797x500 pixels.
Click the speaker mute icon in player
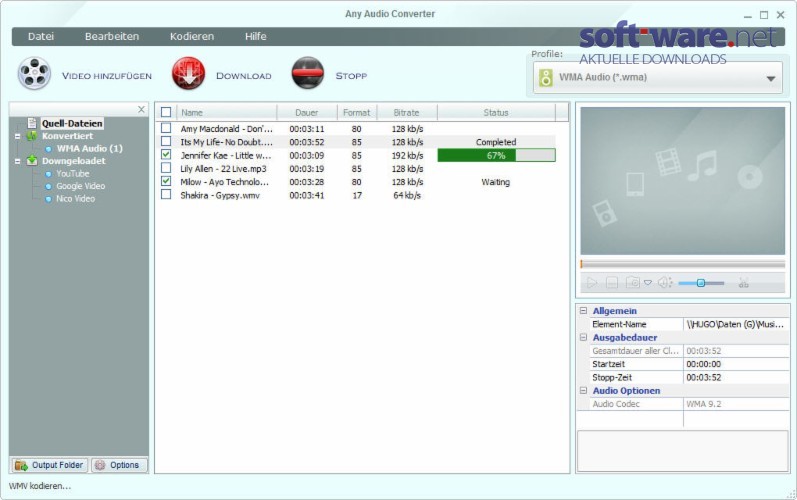tap(665, 283)
